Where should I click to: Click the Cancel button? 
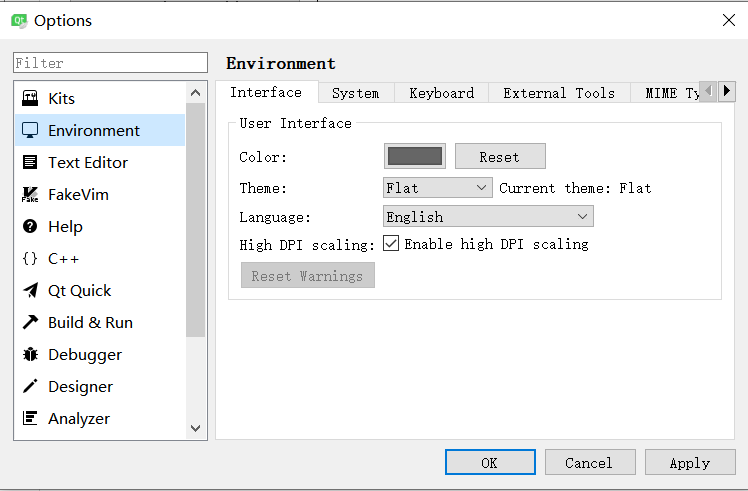(x=590, y=462)
